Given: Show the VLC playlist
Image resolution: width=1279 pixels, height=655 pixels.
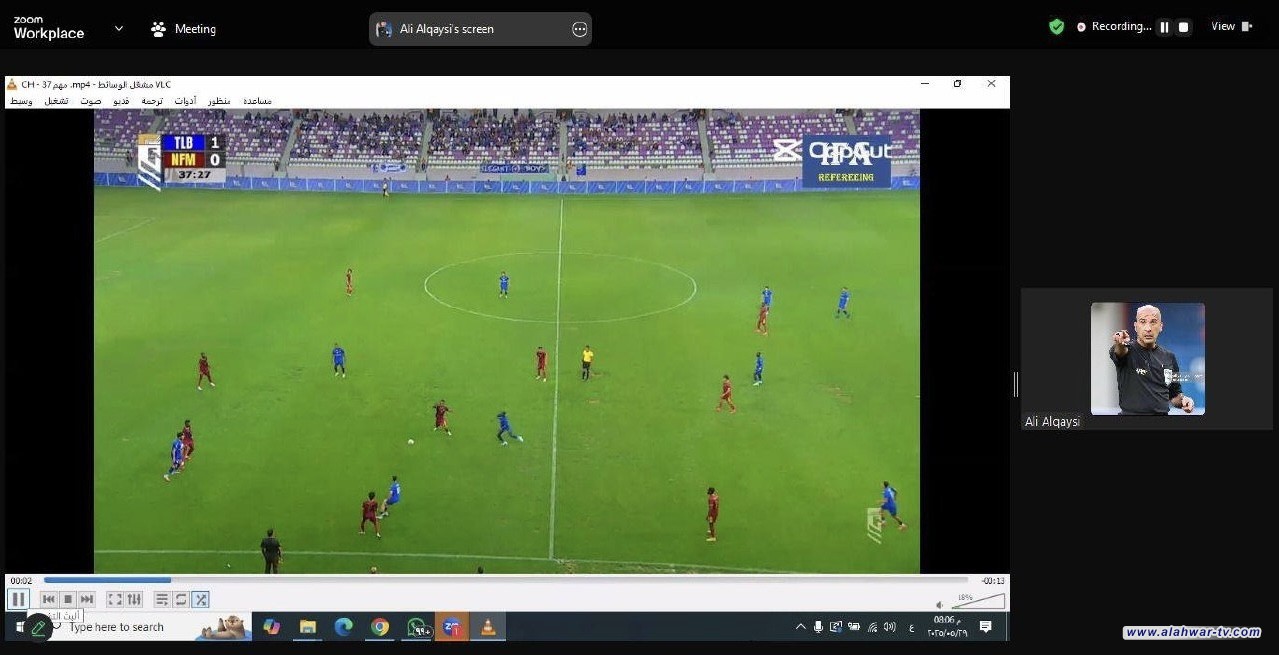Looking at the screenshot, I should (x=162, y=599).
